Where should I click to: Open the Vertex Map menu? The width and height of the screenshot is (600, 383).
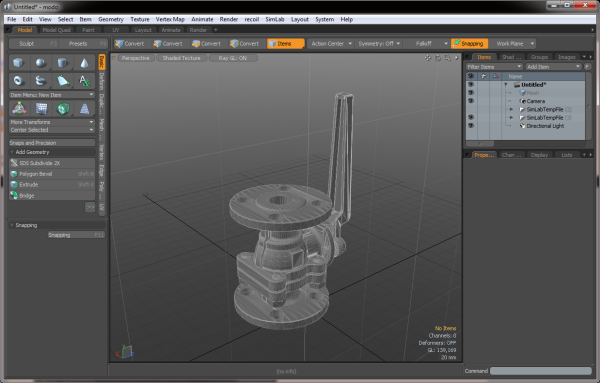pos(170,19)
